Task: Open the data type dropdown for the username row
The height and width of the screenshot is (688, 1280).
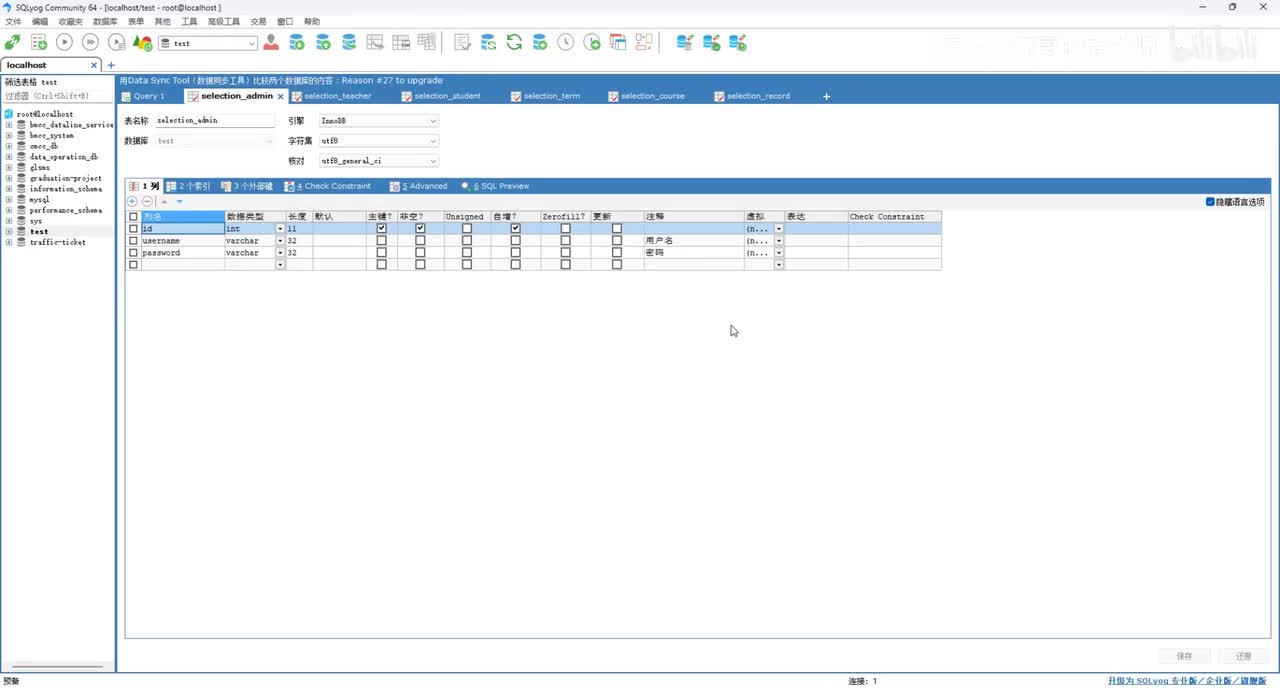Action: point(279,241)
